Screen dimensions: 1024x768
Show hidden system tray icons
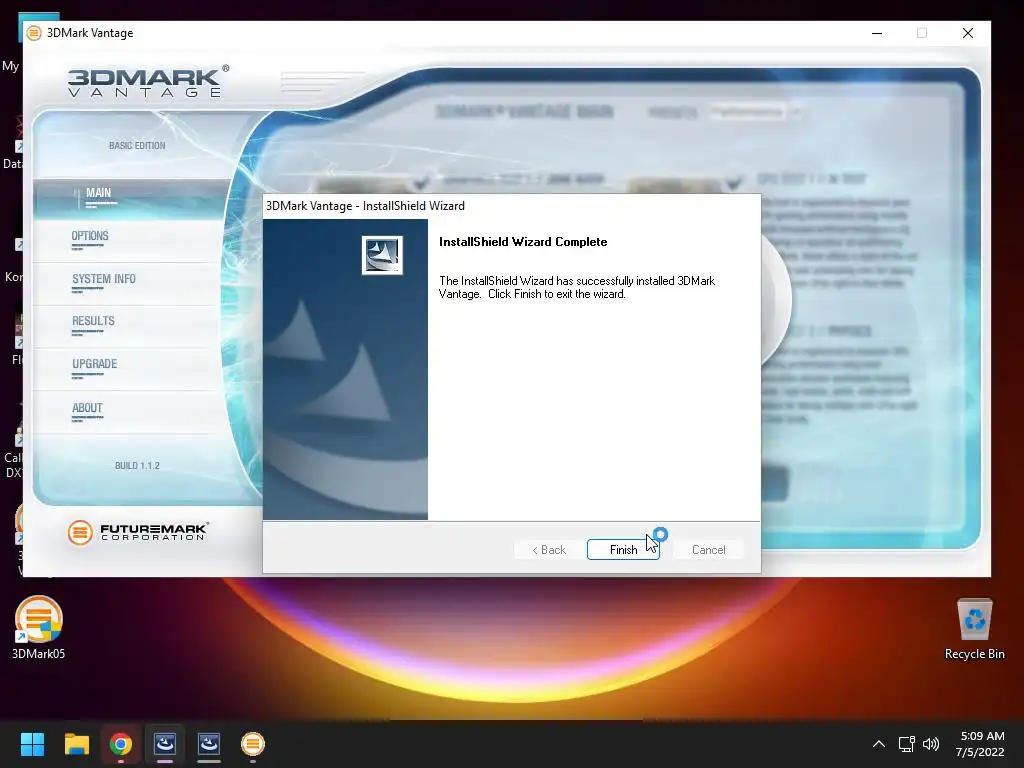pyautogui.click(x=879, y=744)
